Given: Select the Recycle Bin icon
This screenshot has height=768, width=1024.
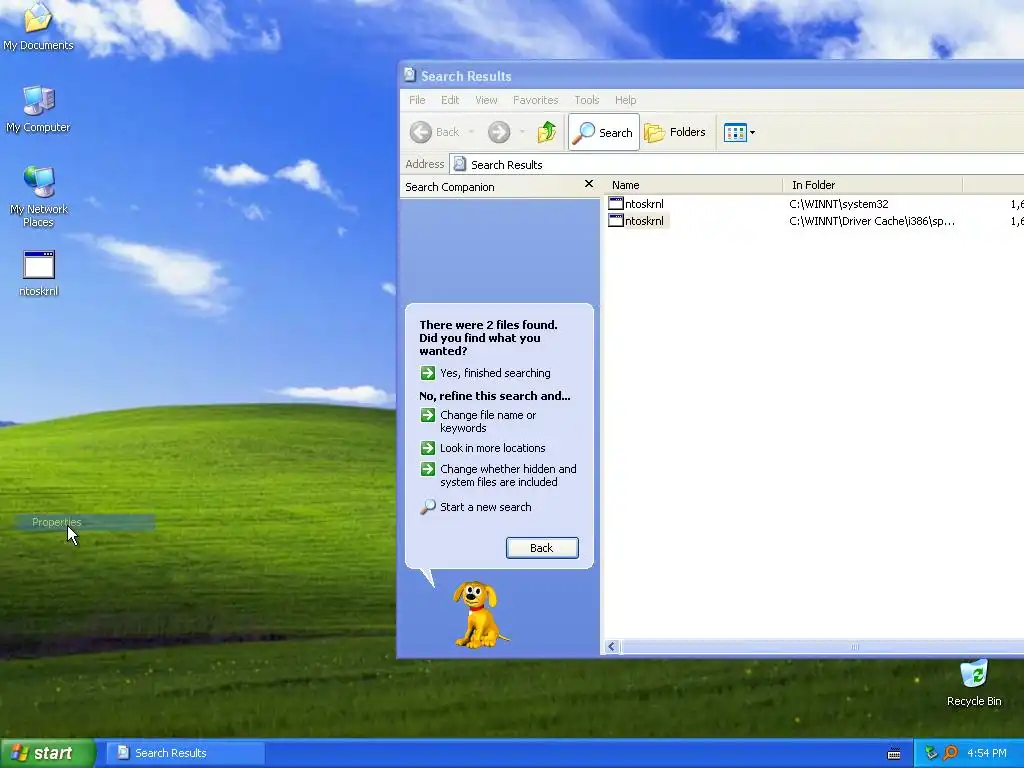Looking at the screenshot, I should click(x=974, y=682).
